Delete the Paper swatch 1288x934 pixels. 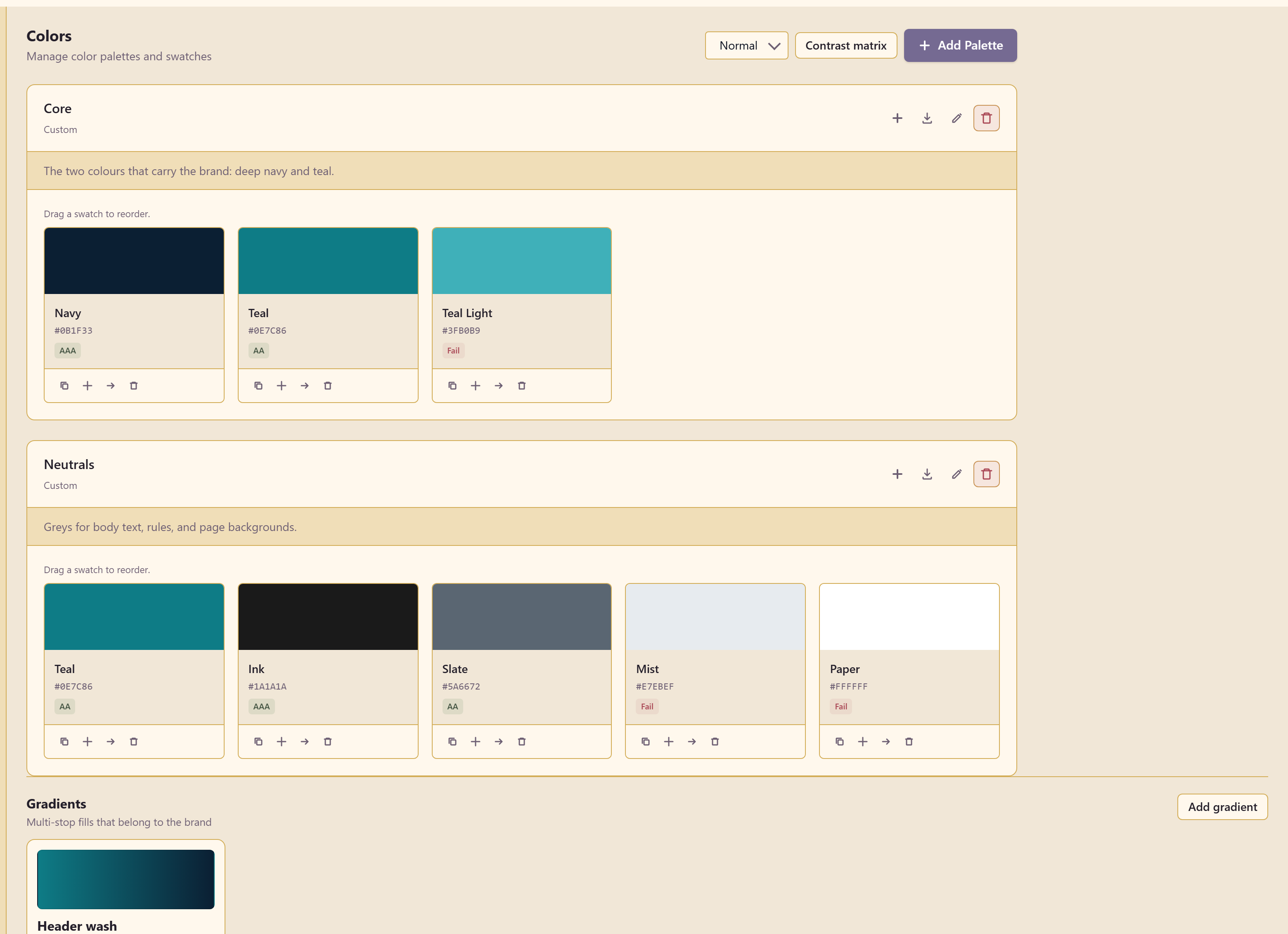909,742
